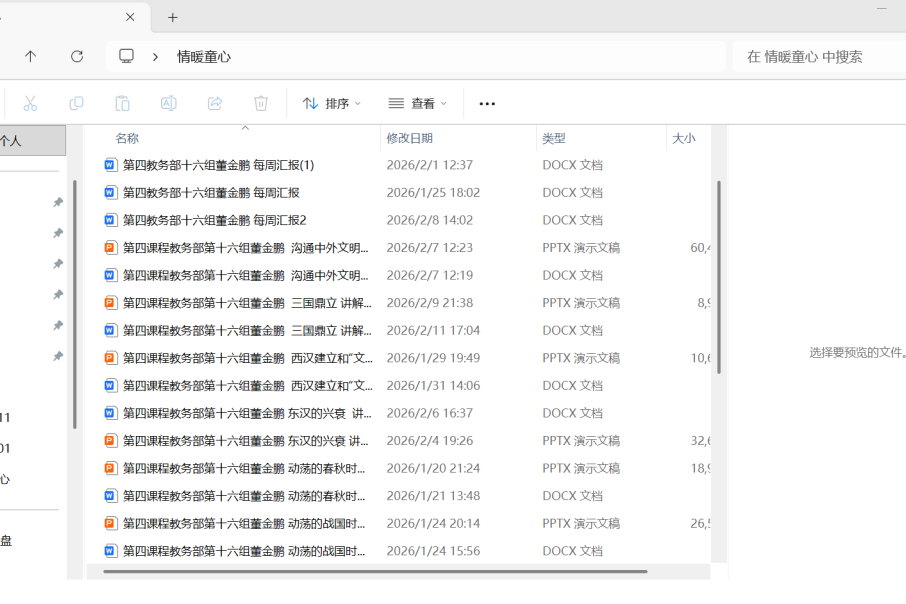Click Word icon of 沟通中外文明 dated 2026/2/7 12:19

click(110, 275)
